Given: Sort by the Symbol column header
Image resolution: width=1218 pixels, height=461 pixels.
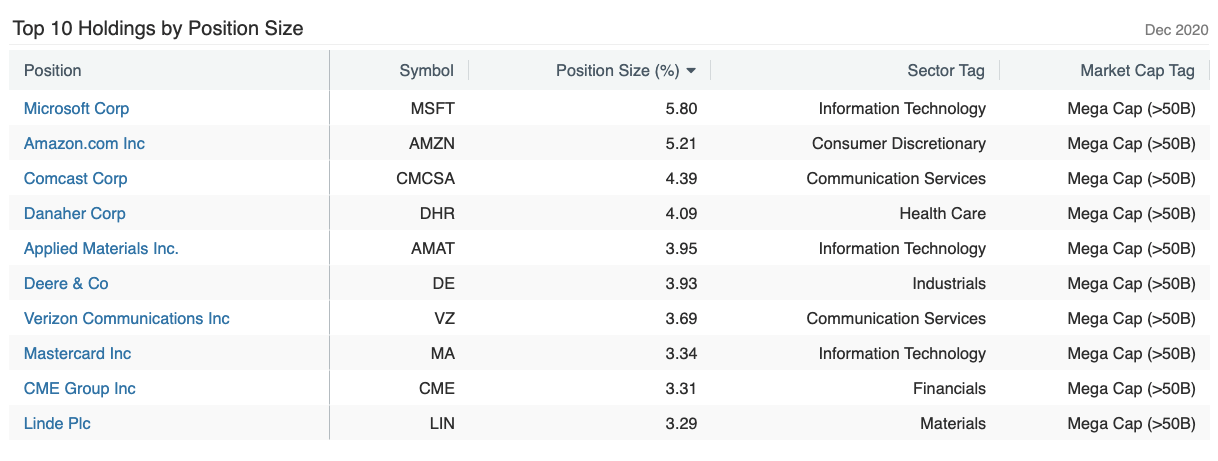Looking at the screenshot, I should point(426,70).
